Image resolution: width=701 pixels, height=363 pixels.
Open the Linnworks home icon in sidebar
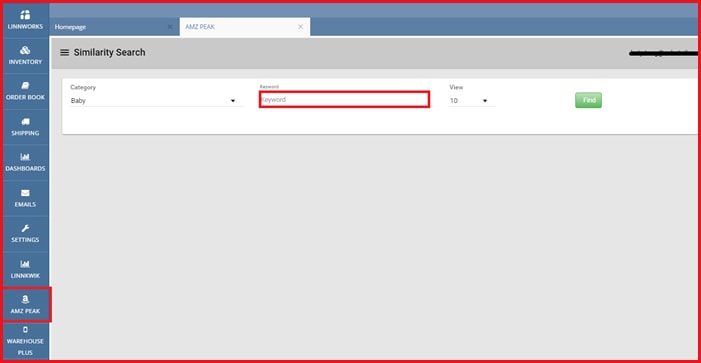tap(25, 15)
